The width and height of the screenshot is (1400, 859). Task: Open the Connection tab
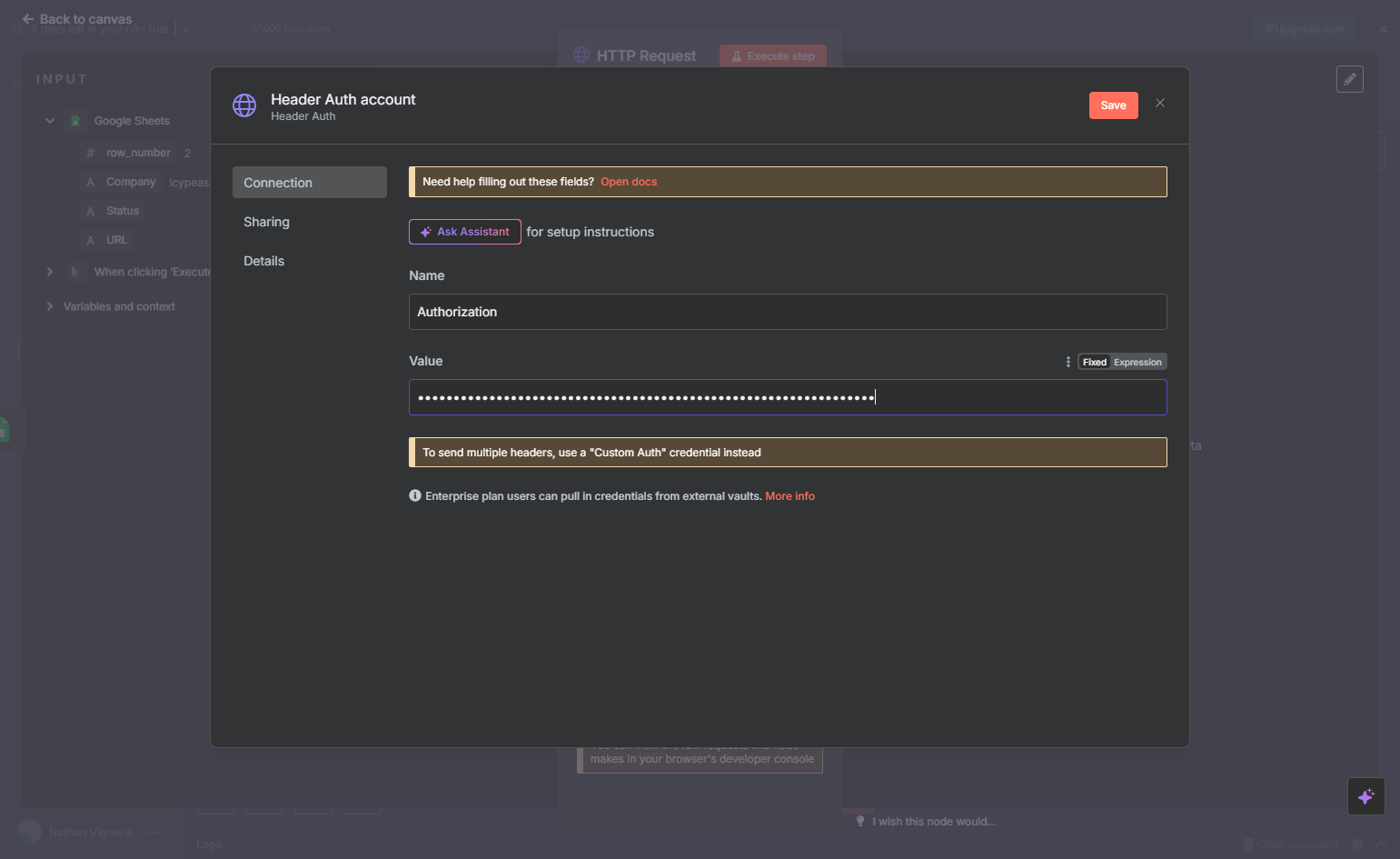pyautogui.click(x=310, y=183)
